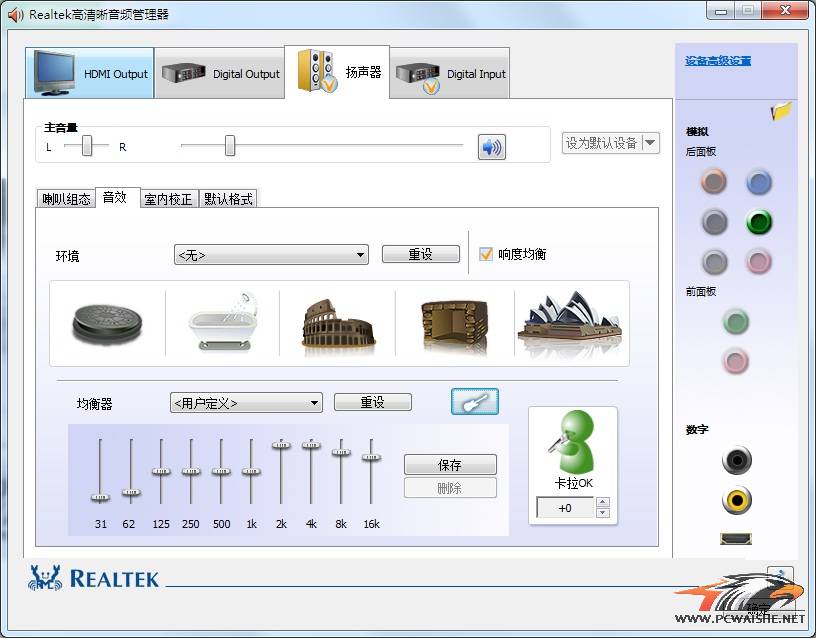Viewport: 816px width, 638px height.
Task: Click the 2k equalizer slider handle
Action: point(281,445)
